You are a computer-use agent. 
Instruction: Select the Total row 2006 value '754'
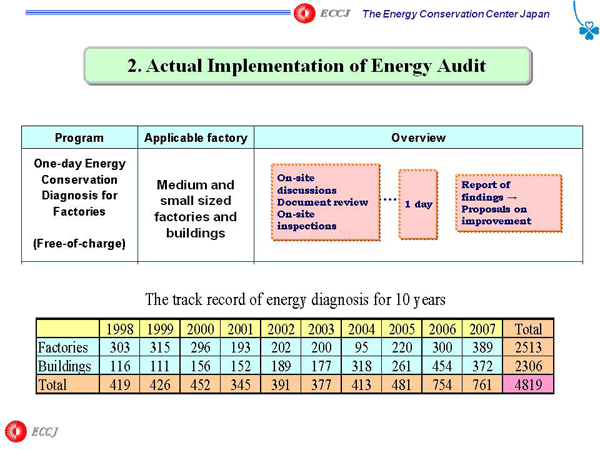[442, 384]
